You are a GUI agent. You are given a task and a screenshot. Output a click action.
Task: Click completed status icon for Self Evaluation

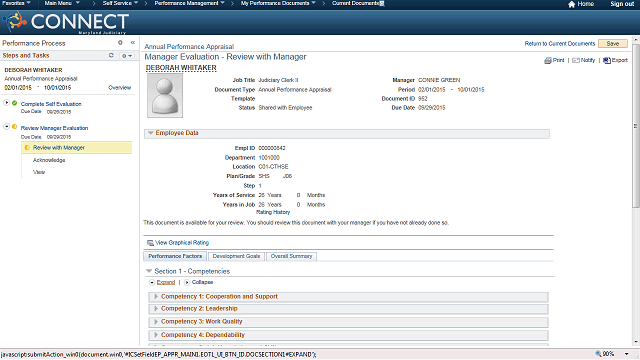[15, 103]
